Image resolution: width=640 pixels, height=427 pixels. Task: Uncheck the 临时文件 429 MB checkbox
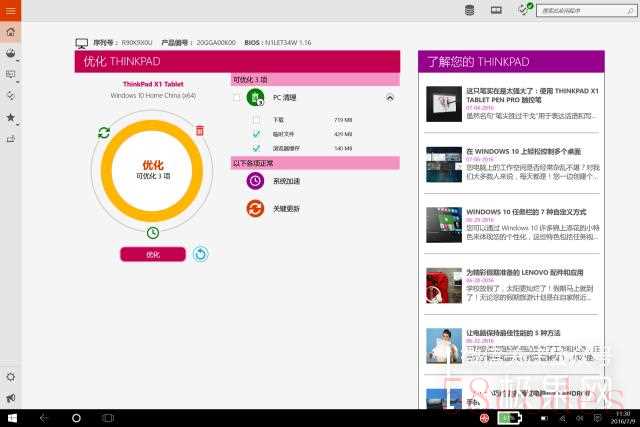(256, 133)
